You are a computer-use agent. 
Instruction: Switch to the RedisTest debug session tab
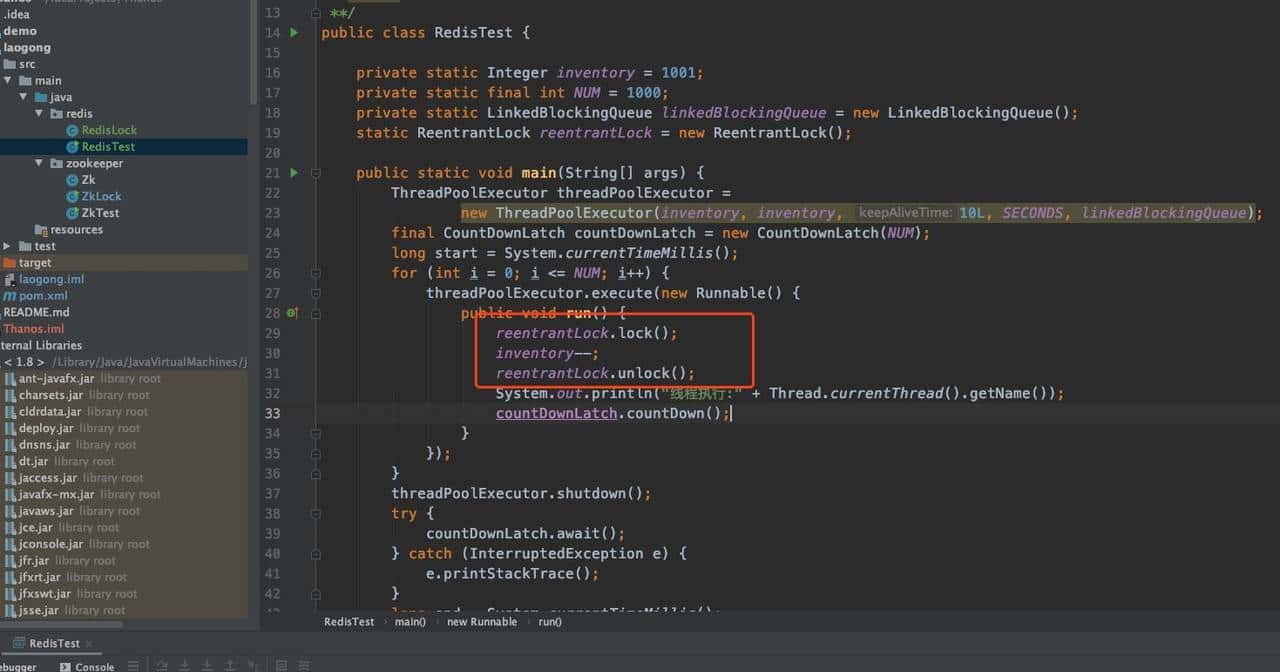click(54, 643)
